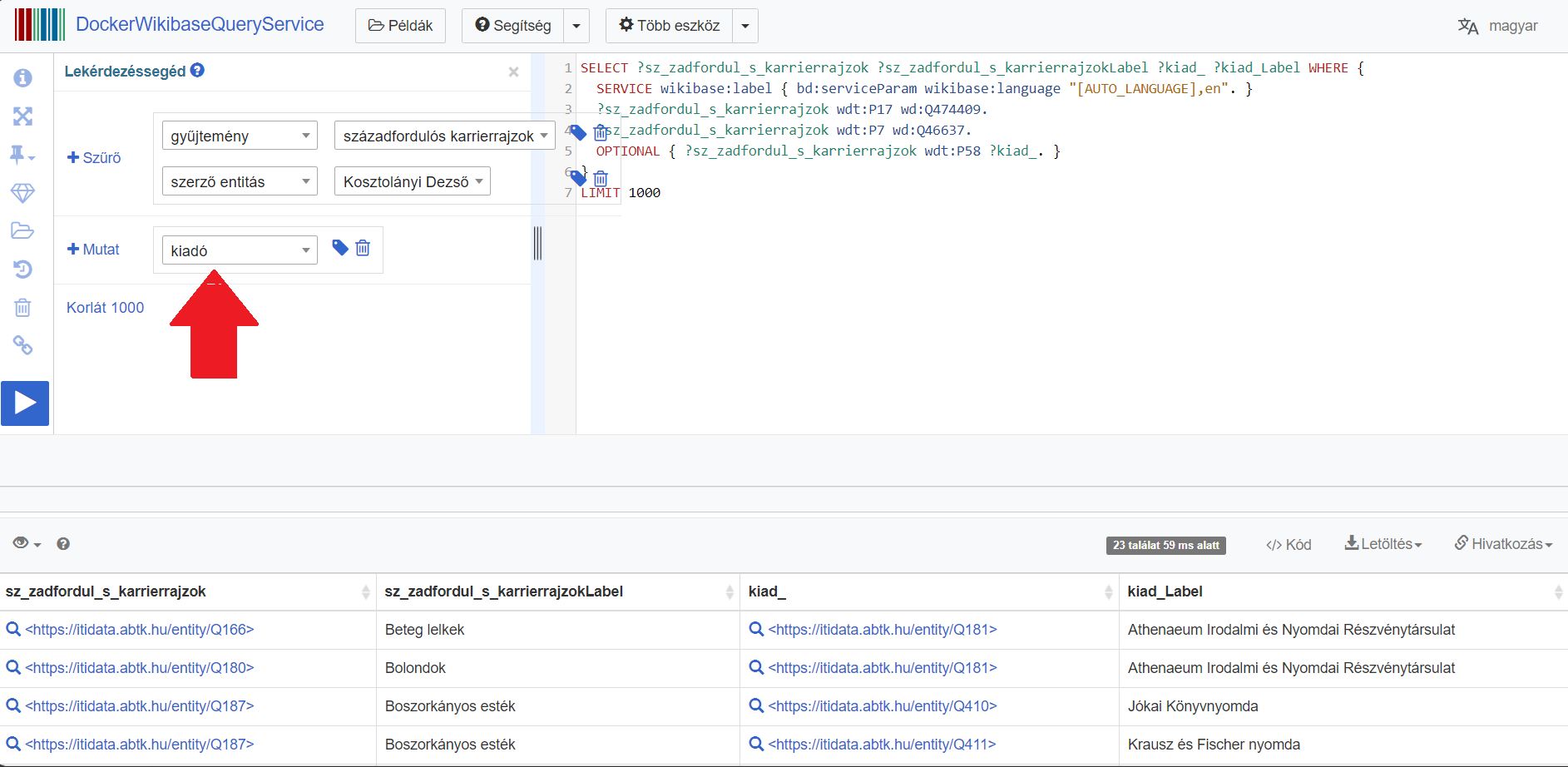The height and width of the screenshot is (767, 1568).
Task: Clear the query with sidebar trash icon
Action: [22, 308]
